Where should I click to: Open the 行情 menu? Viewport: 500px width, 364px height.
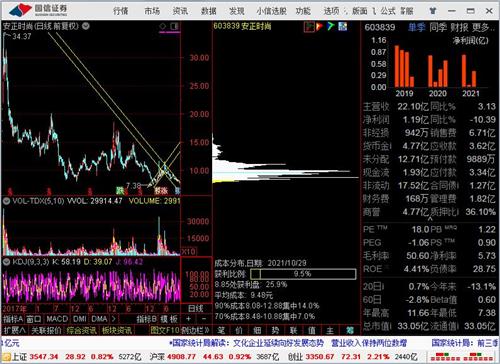pyautogui.click(x=121, y=11)
